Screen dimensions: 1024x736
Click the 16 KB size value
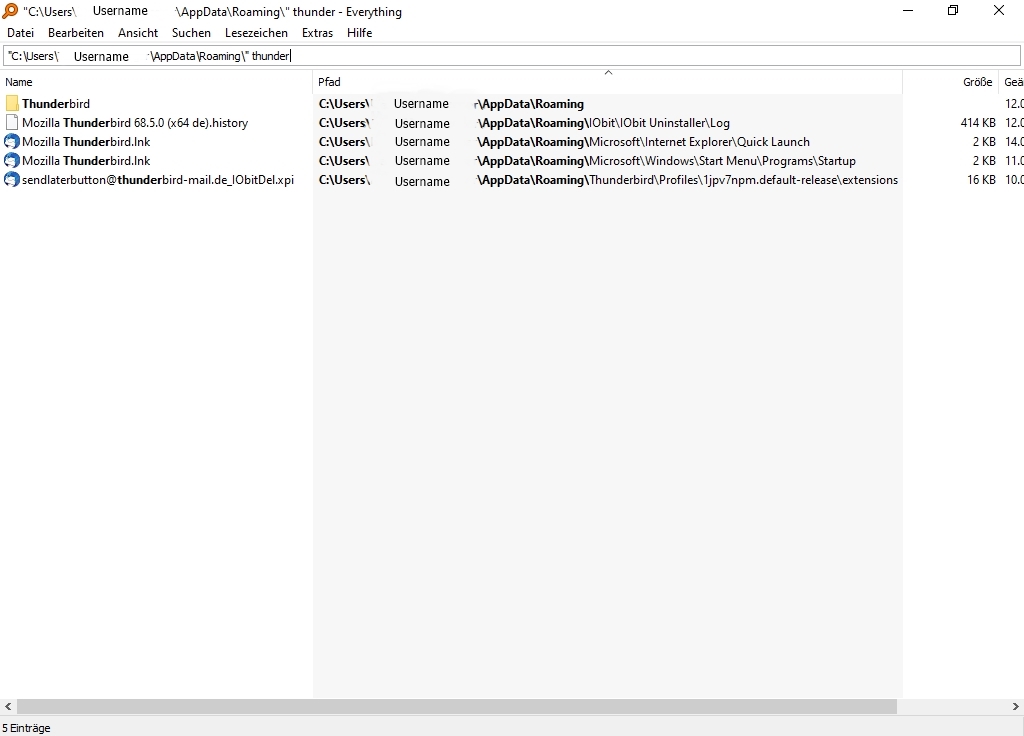(x=981, y=179)
